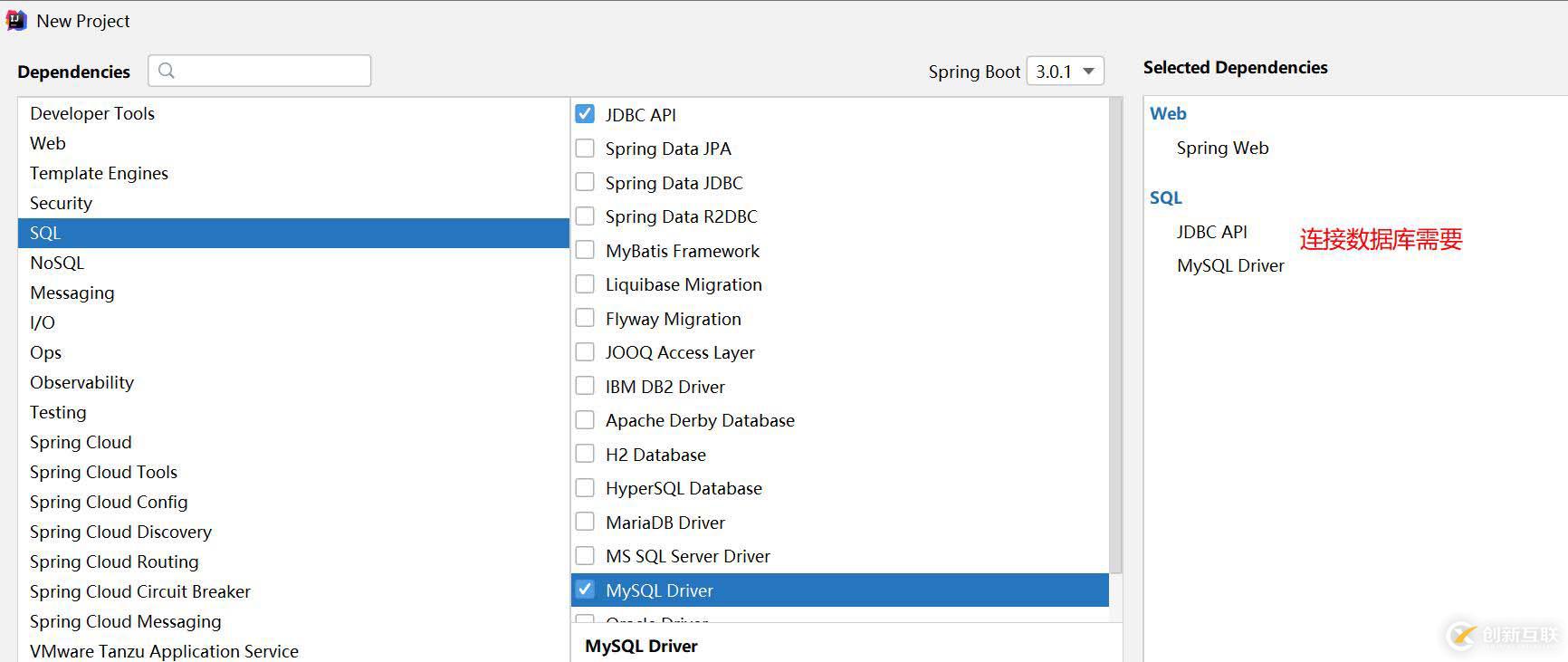The image size is (1568, 662).
Task: Select Spring Cloud Discovery category
Action: (x=120, y=532)
